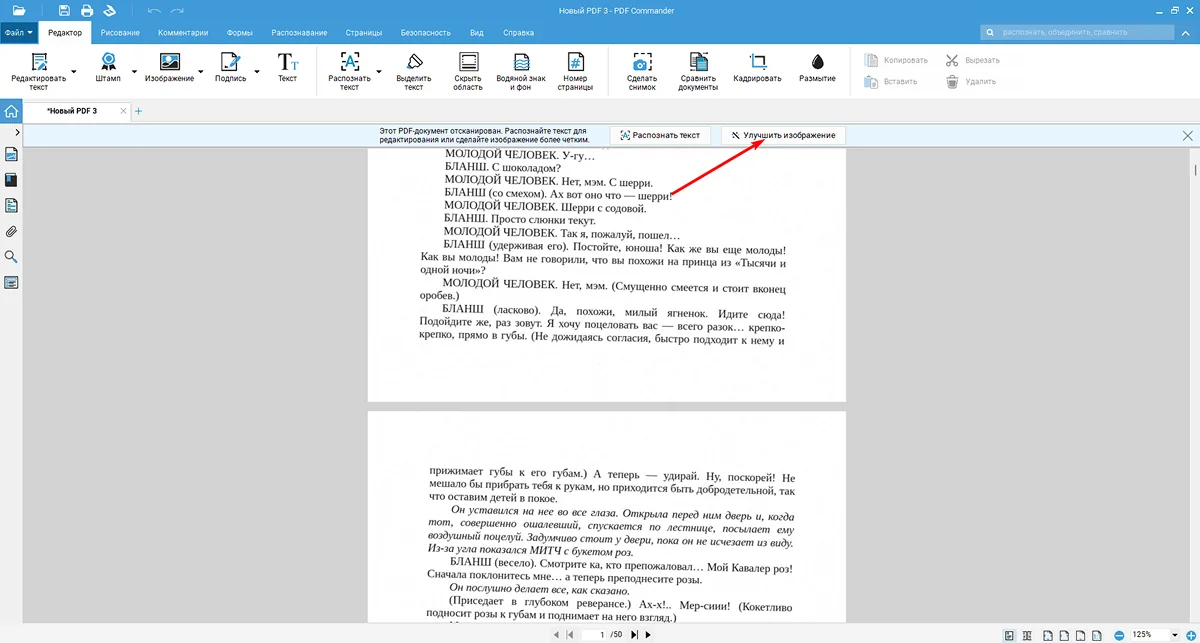Zoom out with the minus button
This screenshot has height=643, width=1200.
[1117, 634]
